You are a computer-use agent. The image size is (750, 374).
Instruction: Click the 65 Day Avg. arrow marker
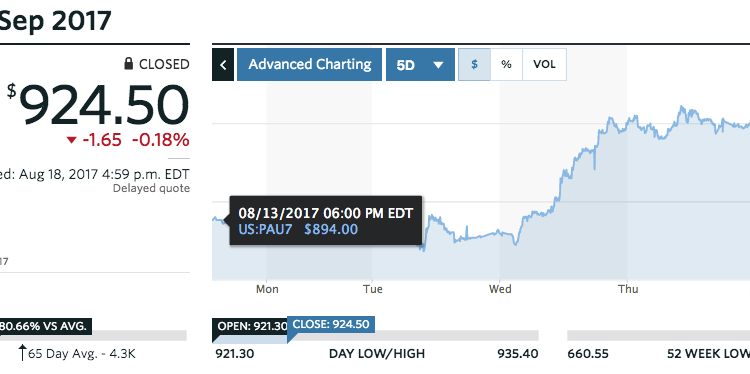pyautogui.click(x=22, y=352)
